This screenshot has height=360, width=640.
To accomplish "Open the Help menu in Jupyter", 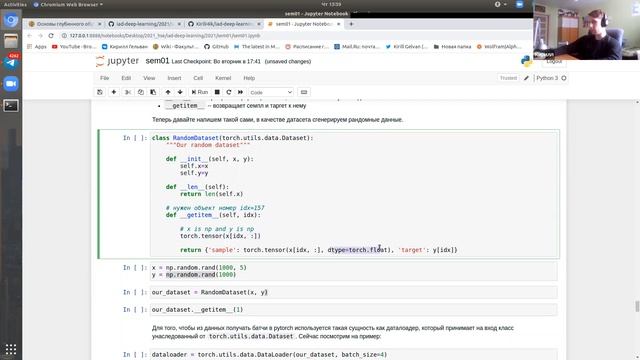I will click(x=249, y=78).
